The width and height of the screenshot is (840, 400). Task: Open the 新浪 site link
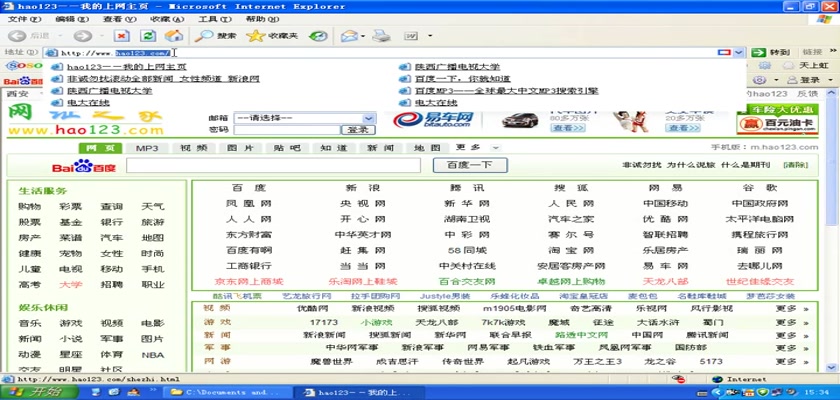click(x=363, y=188)
